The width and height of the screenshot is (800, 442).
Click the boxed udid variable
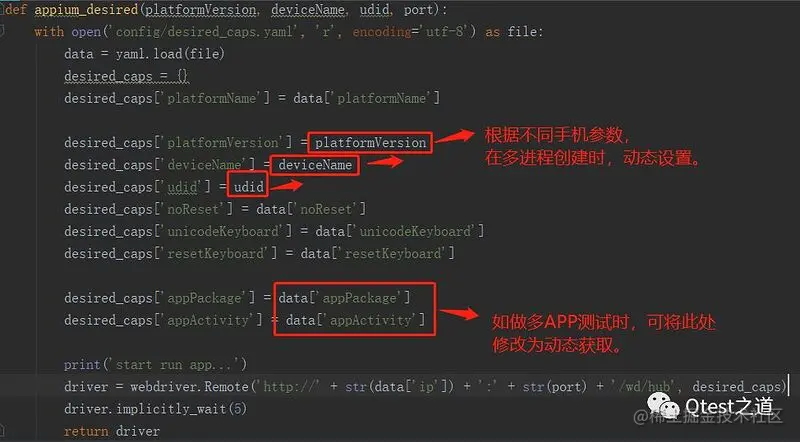[x=248, y=187]
